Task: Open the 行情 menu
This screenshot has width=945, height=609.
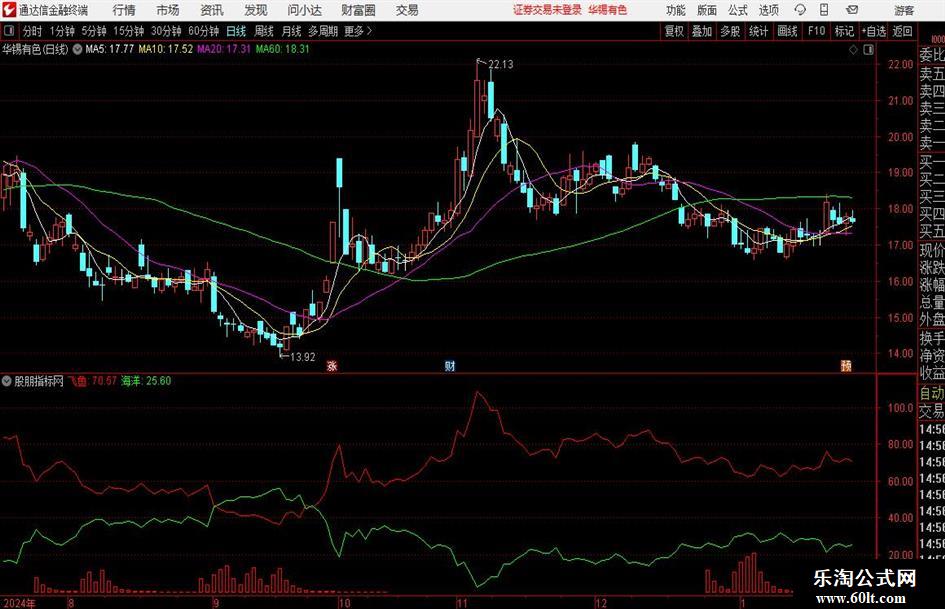Action: click(124, 10)
